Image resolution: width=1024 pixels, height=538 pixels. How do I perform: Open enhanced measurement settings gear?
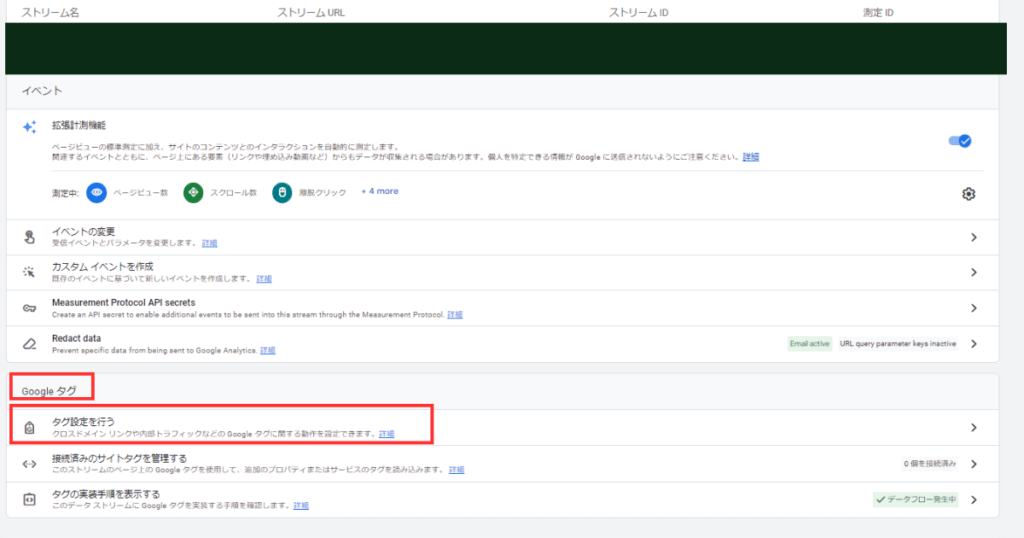[x=968, y=194]
